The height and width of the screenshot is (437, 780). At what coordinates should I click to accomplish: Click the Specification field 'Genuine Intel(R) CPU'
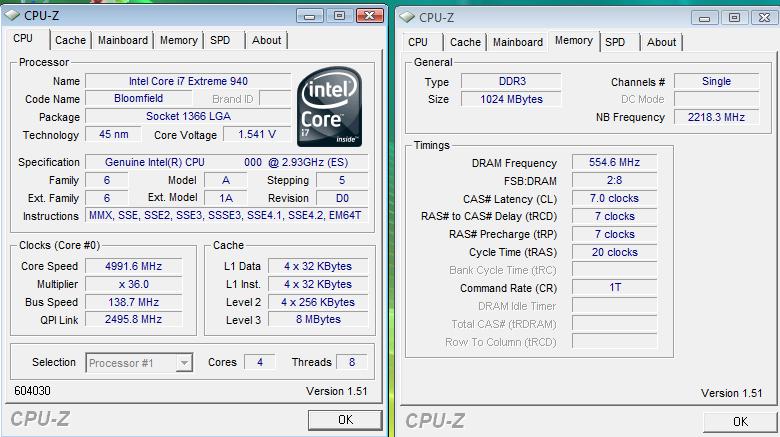[x=227, y=162]
